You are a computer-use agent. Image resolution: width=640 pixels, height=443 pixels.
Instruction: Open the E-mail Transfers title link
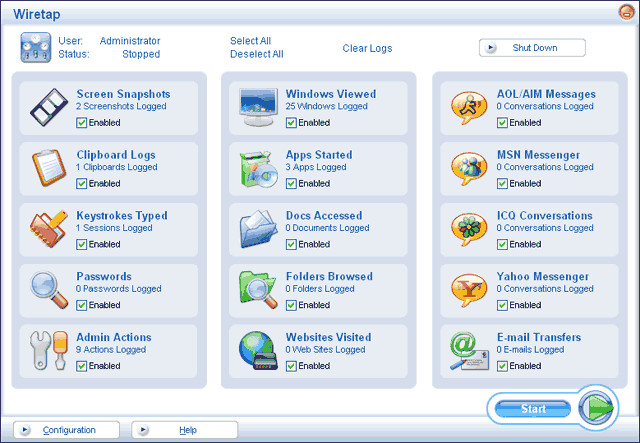coord(539,337)
